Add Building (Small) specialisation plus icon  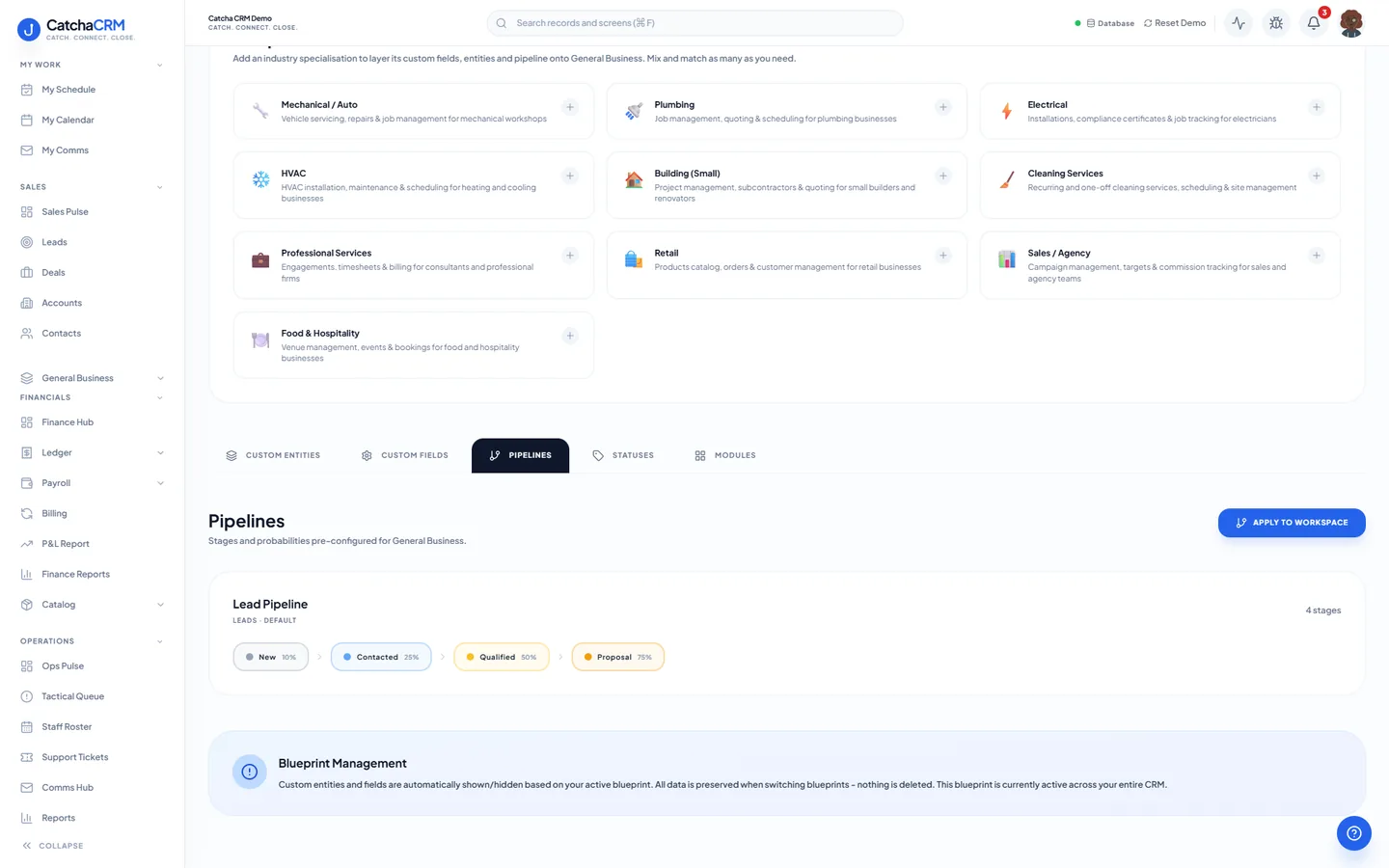click(943, 176)
